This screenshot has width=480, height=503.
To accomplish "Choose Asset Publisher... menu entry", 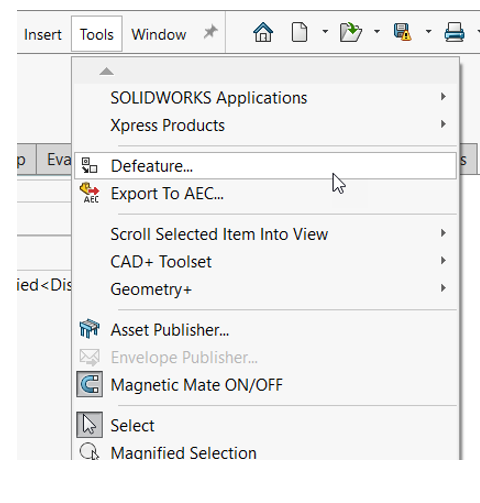I will click(265, 330).
